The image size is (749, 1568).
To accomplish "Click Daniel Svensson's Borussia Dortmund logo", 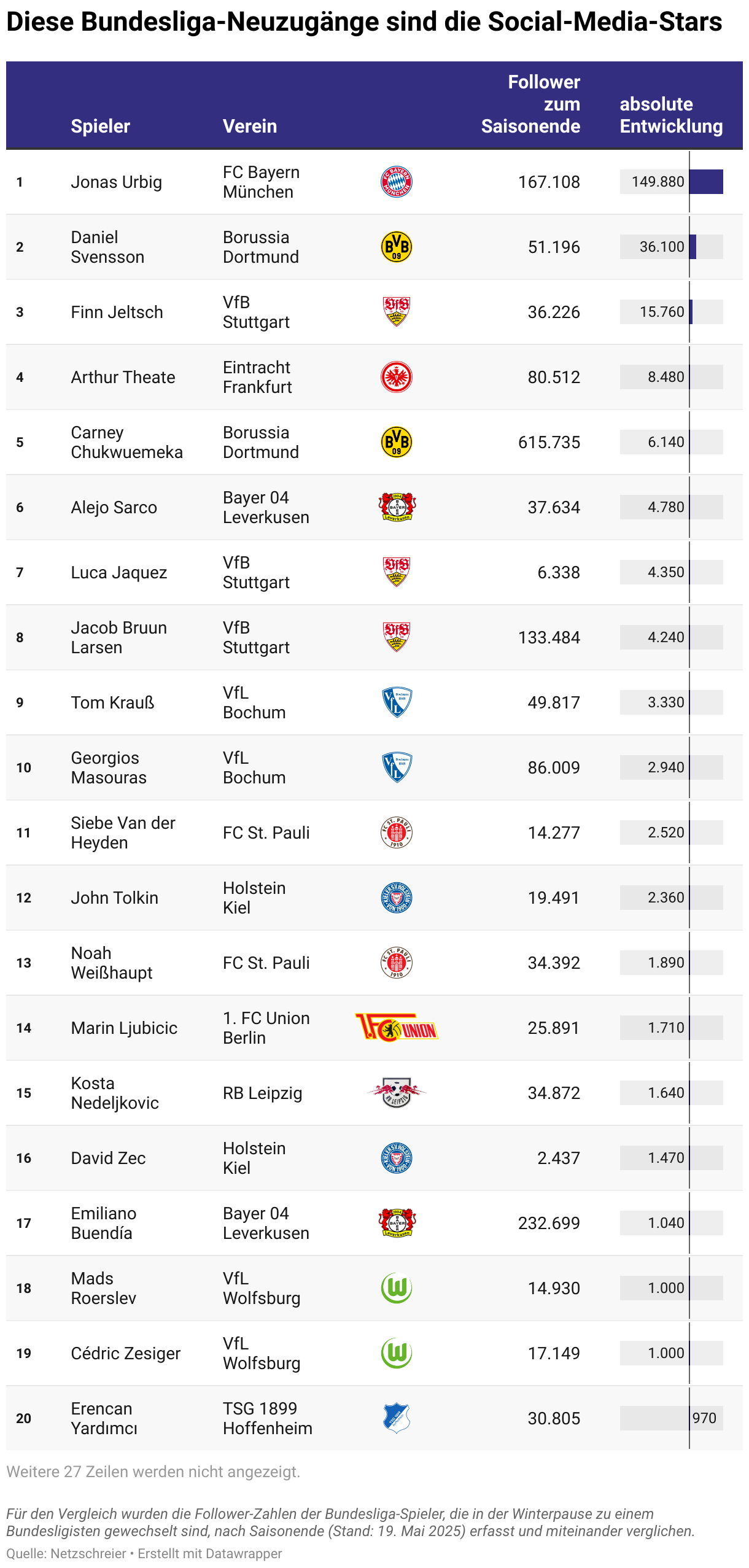I will (397, 247).
